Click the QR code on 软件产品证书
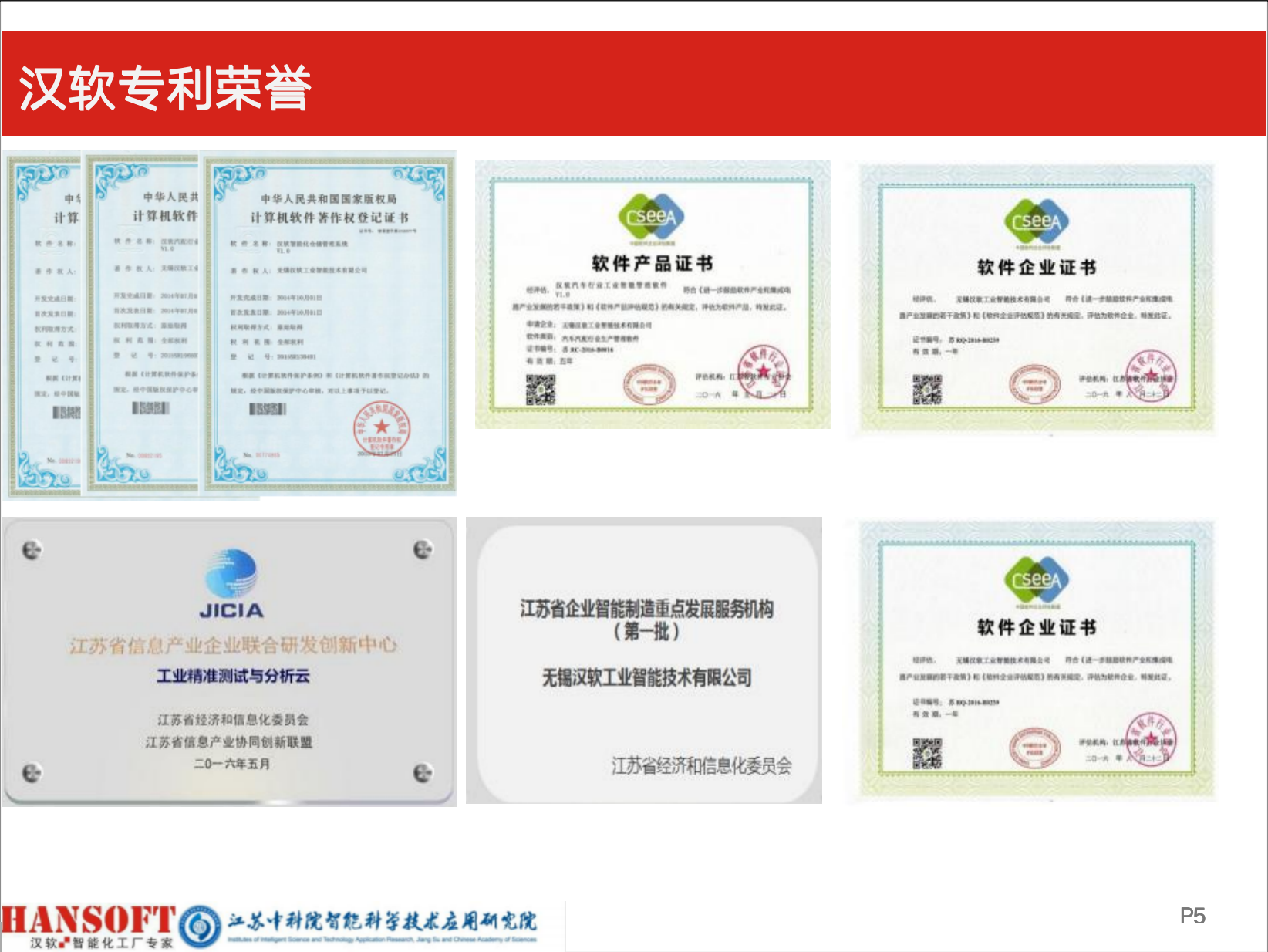The width and height of the screenshot is (1268, 952). tap(541, 390)
